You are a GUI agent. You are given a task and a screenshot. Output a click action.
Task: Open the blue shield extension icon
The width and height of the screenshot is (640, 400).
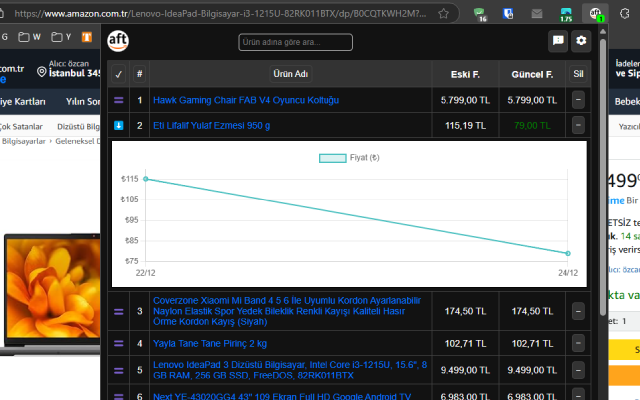pos(508,14)
